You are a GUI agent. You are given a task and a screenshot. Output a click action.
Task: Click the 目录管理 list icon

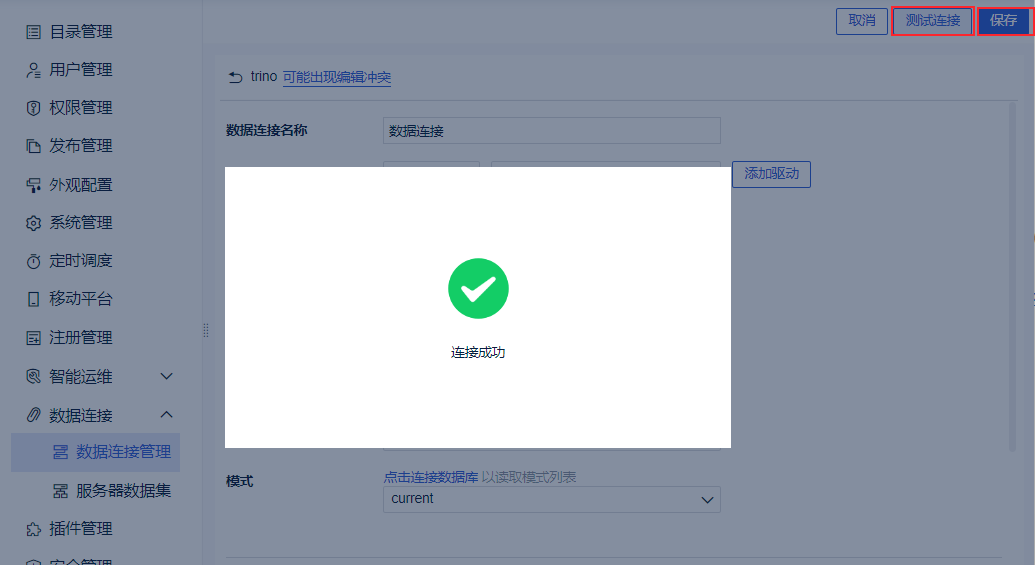33,32
